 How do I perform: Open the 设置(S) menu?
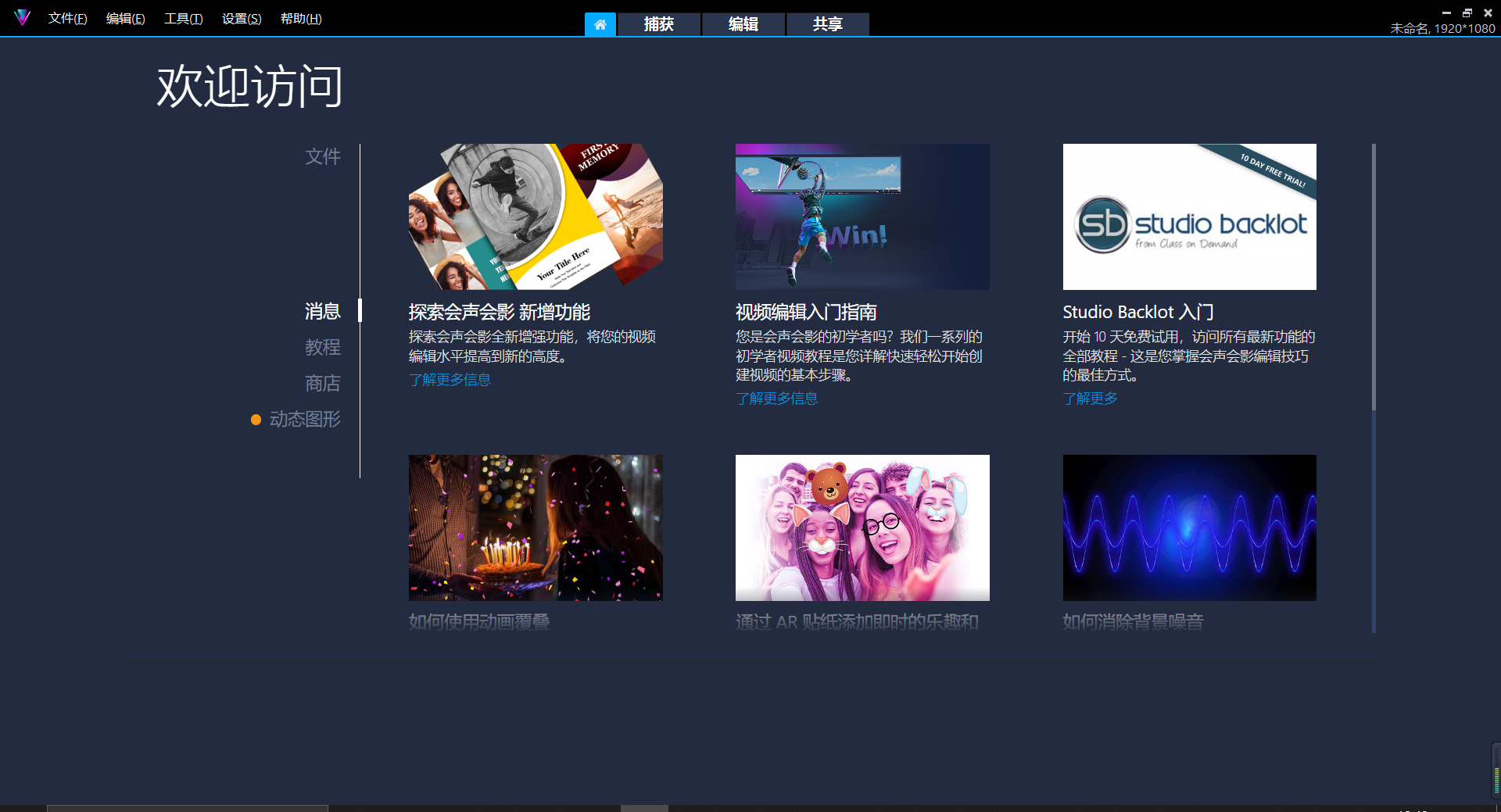coord(241,18)
